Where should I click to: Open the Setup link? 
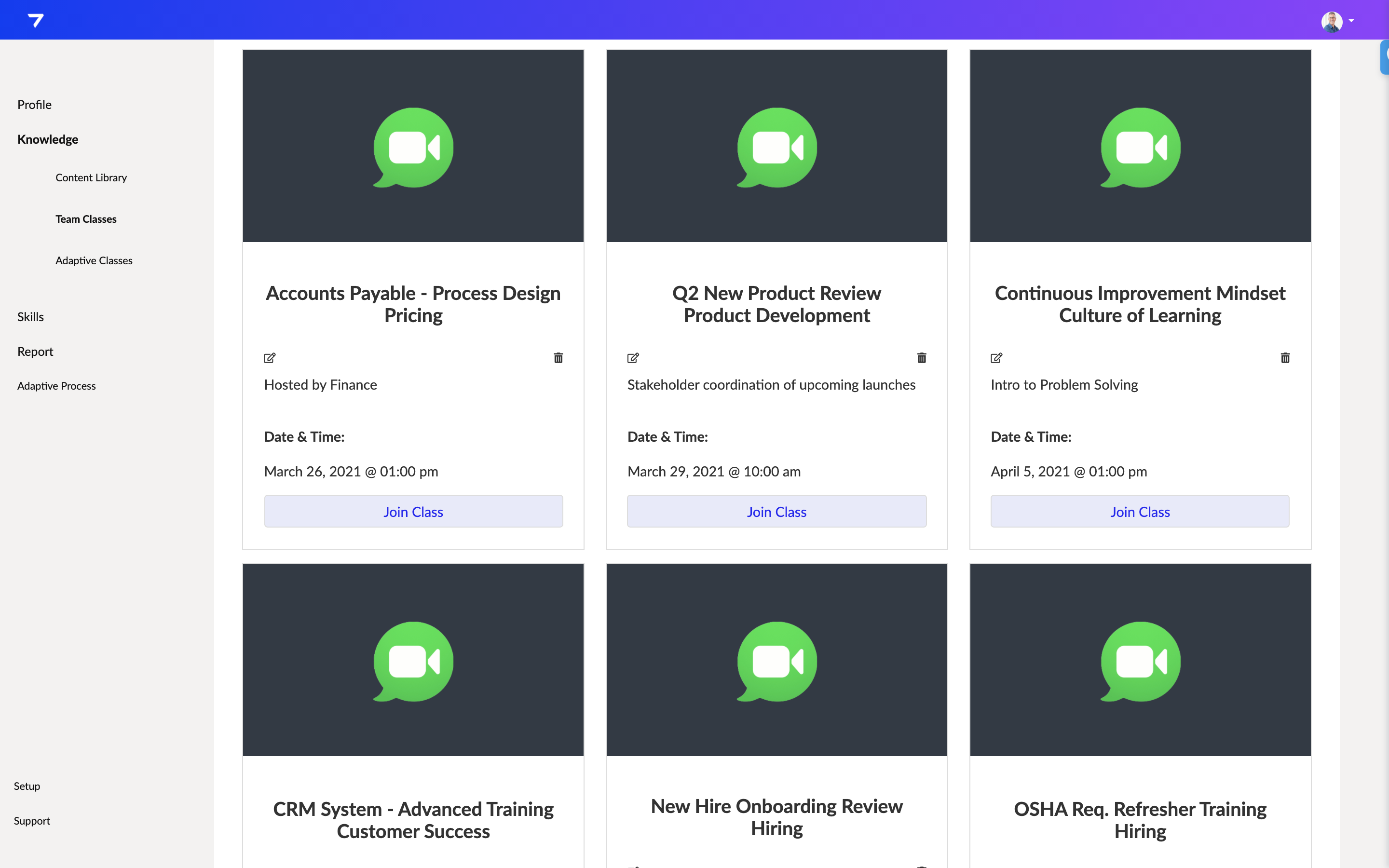(x=27, y=787)
